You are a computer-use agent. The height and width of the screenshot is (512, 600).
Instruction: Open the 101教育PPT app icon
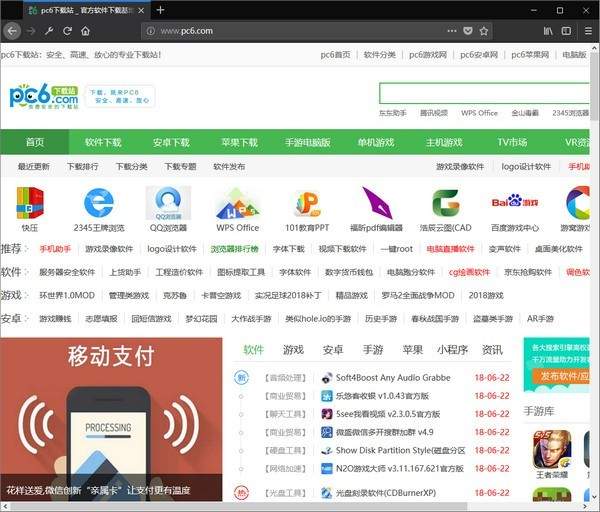[306, 203]
